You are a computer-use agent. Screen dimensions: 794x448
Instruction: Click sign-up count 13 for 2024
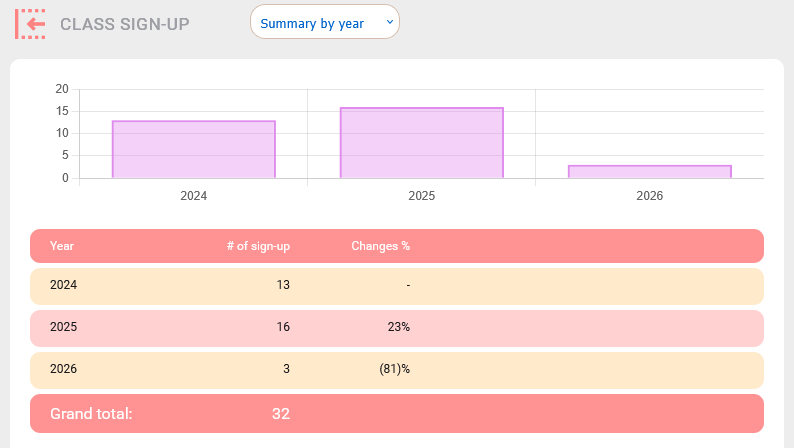click(283, 285)
